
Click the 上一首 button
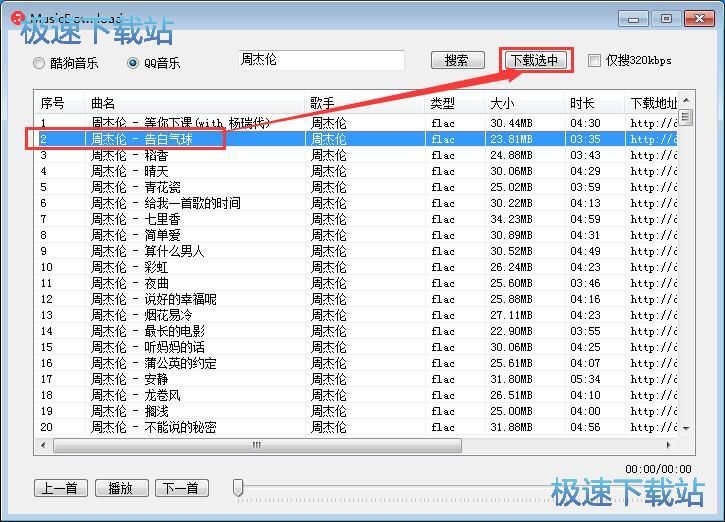click(61, 488)
